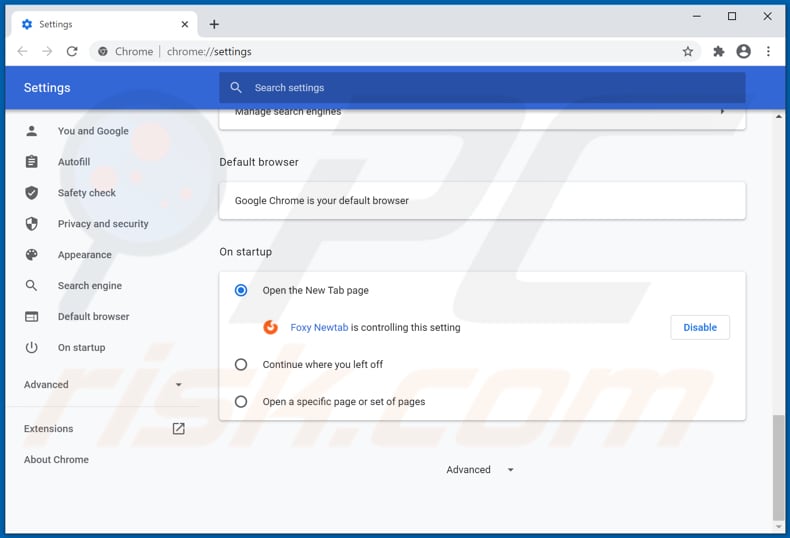
Task: Expand Advanced settings at page bottom
Action: (480, 469)
